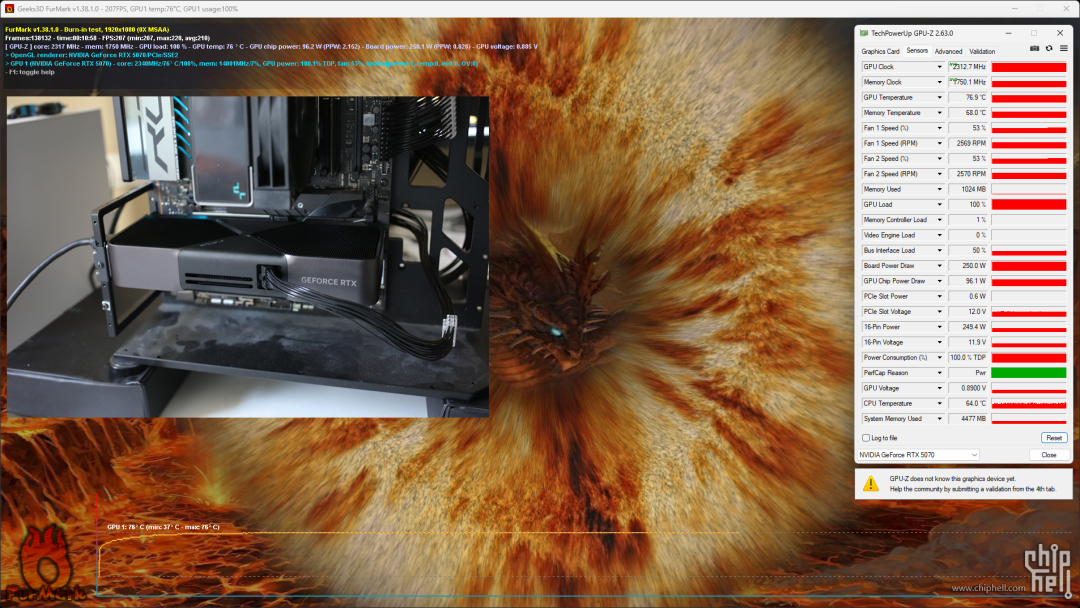The height and width of the screenshot is (608, 1080).
Task: Expand the GPU Chip Power Draw dropdown
Action: click(x=939, y=281)
